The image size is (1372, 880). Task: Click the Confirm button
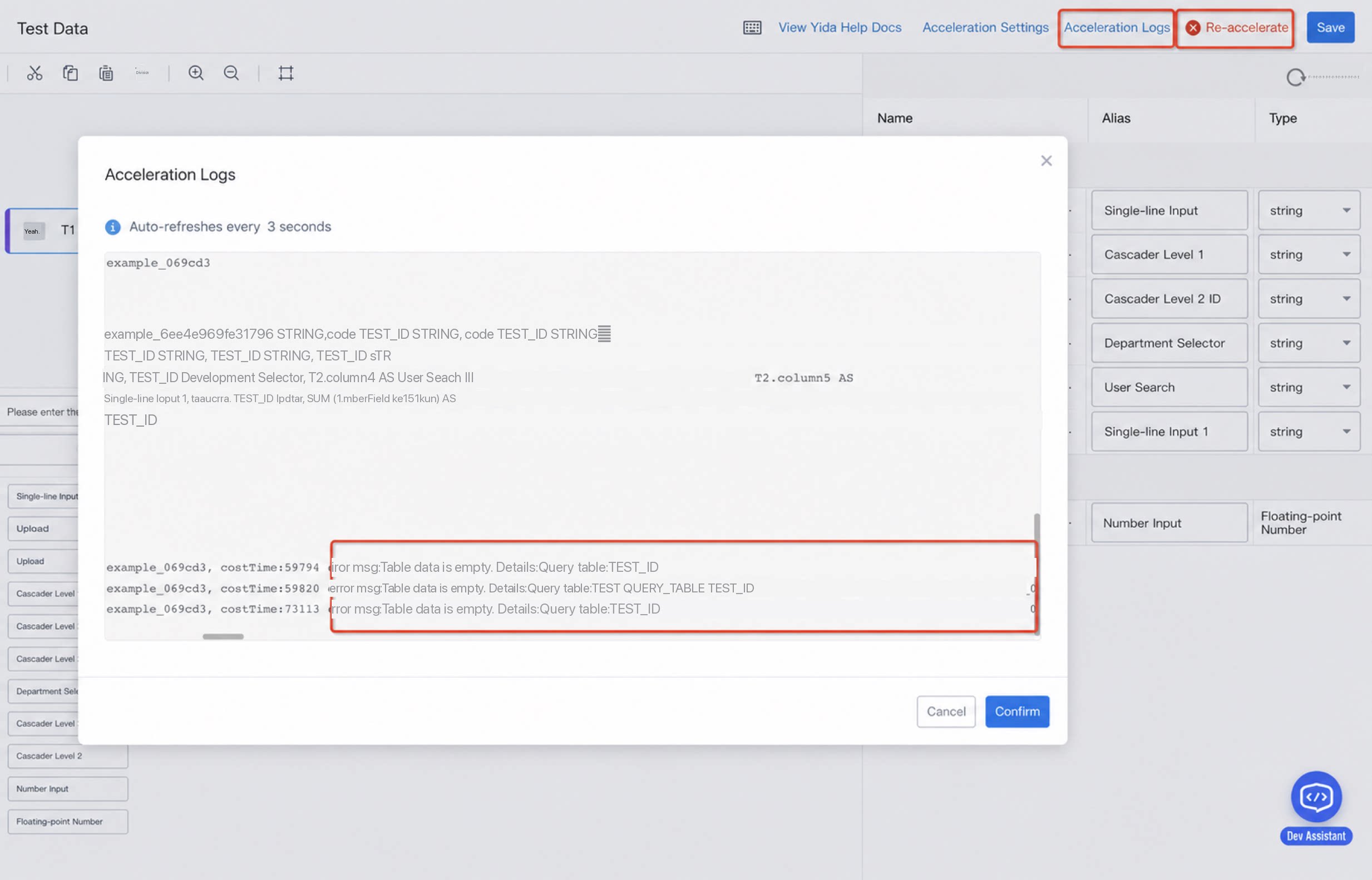pyautogui.click(x=1017, y=711)
